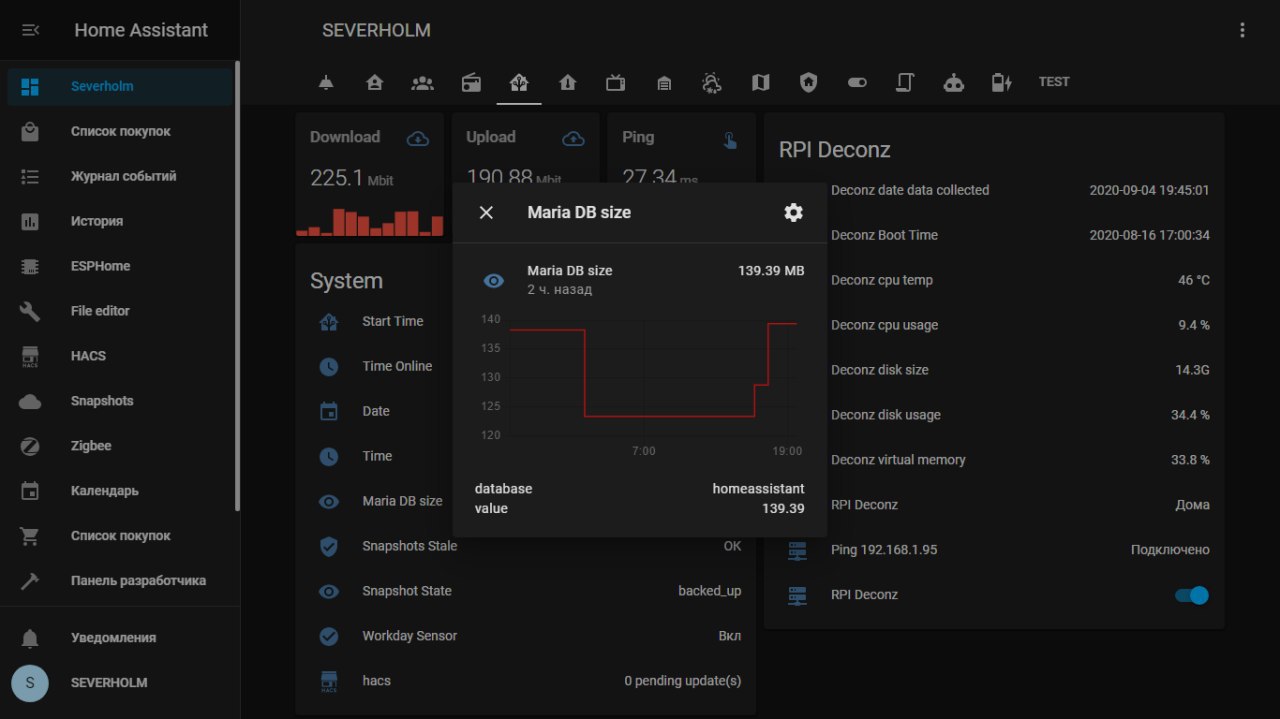
Task: Close the Maria DB size dialog
Action: pos(486,212)
